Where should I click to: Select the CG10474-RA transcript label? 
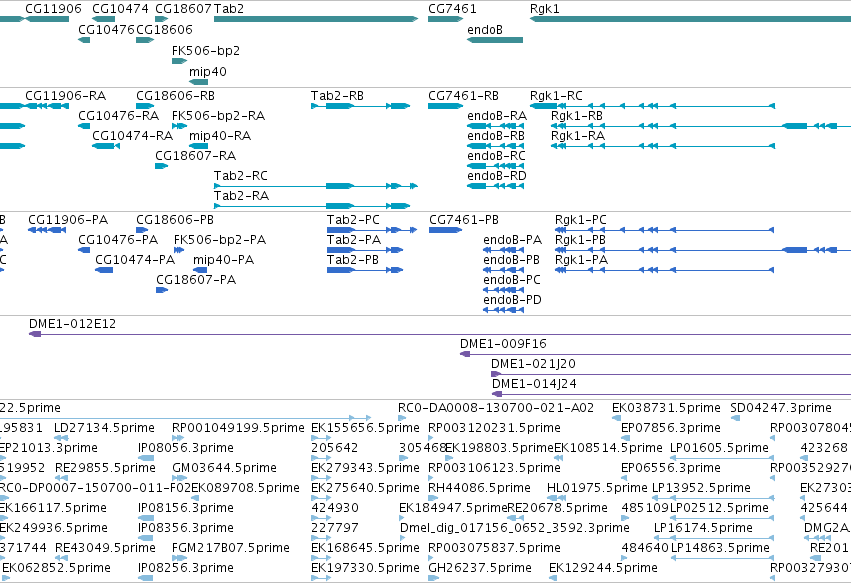132,136
